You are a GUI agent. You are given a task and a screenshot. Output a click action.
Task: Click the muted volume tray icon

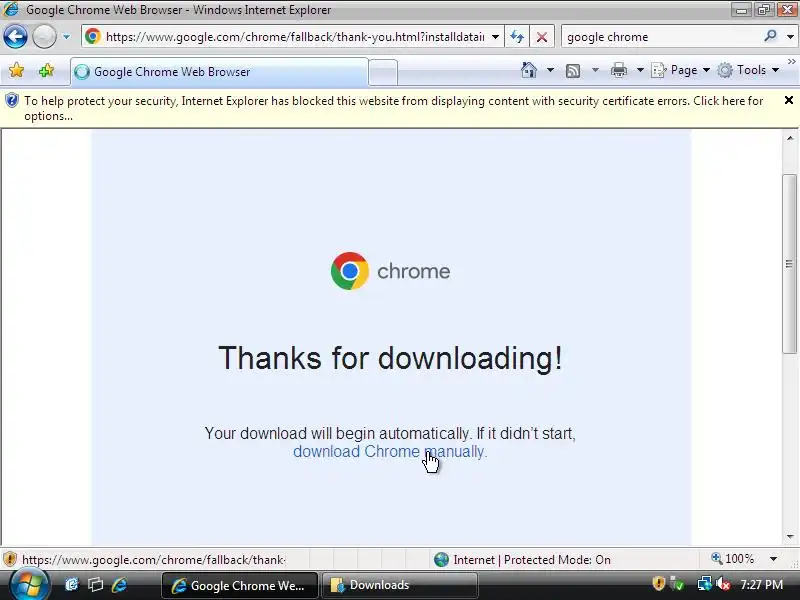pos(722,584)
